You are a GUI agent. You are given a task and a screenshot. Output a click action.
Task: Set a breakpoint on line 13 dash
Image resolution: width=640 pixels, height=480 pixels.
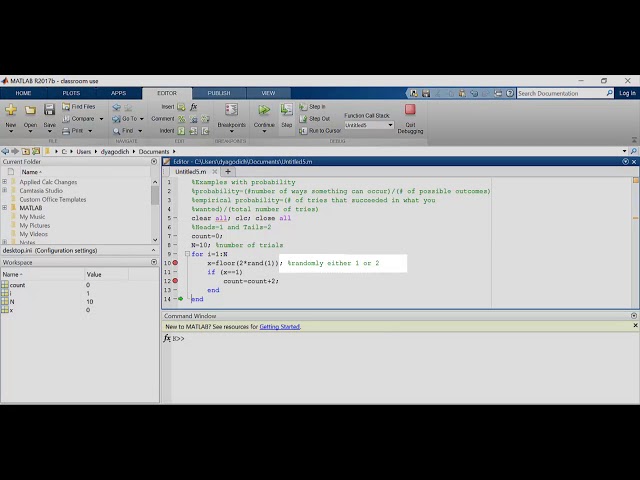click(x=175, y=290)
